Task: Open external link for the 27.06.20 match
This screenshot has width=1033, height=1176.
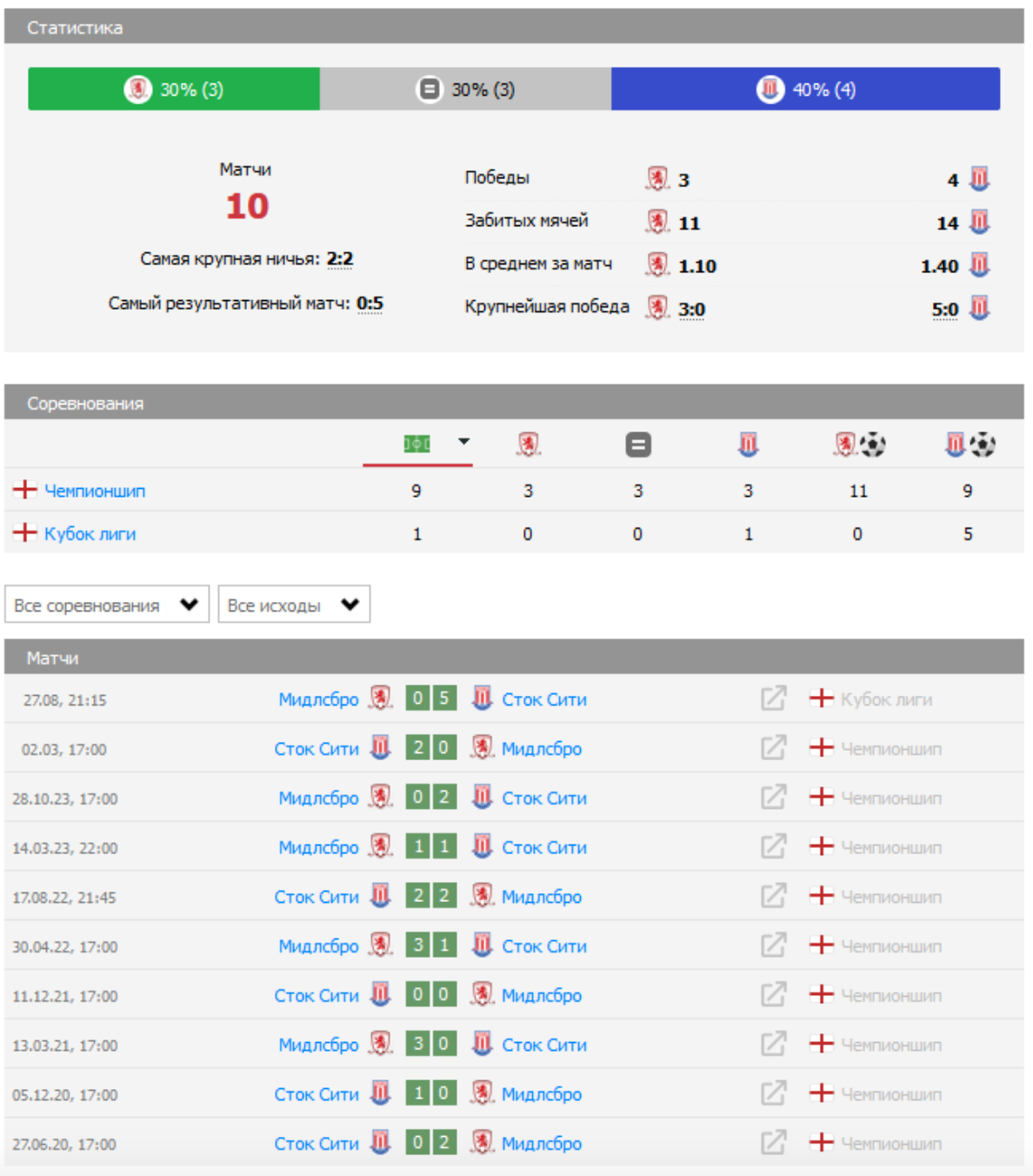Action: [x=773, y=1143]
